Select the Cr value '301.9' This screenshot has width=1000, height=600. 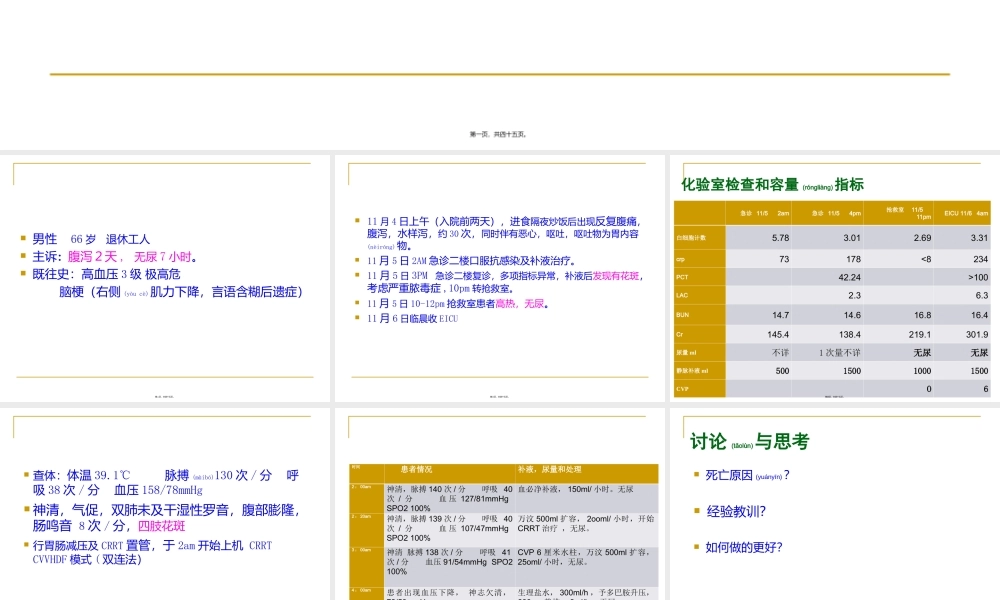tap(962, 334)
